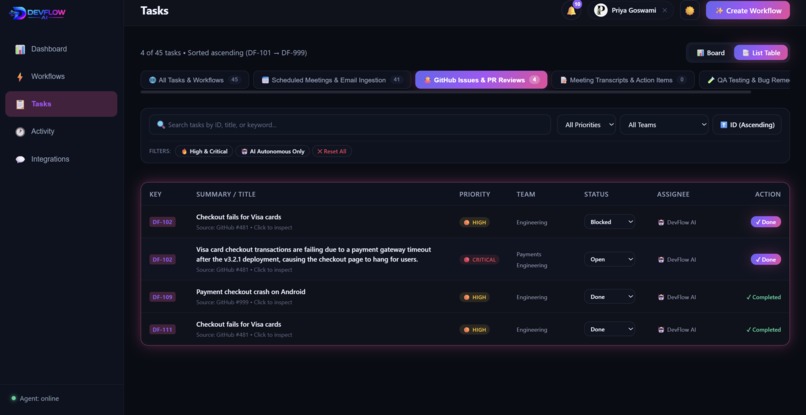Image resolution: width=806 pixels, height=415 pixels.
Task: Open the Dashboard page
Action: point(61,49)
